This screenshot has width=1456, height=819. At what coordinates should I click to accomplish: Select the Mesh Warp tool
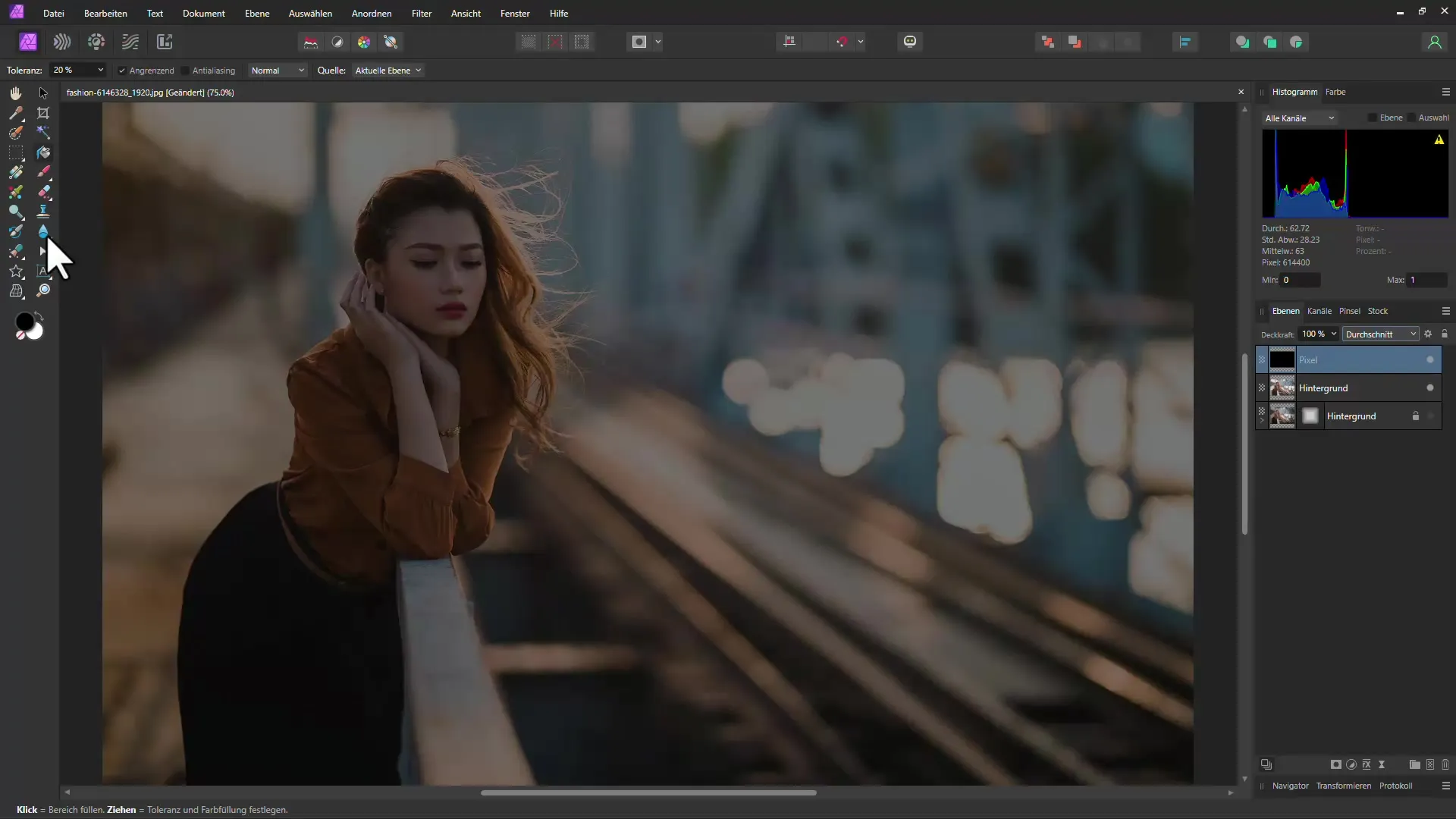click(15, 290)
